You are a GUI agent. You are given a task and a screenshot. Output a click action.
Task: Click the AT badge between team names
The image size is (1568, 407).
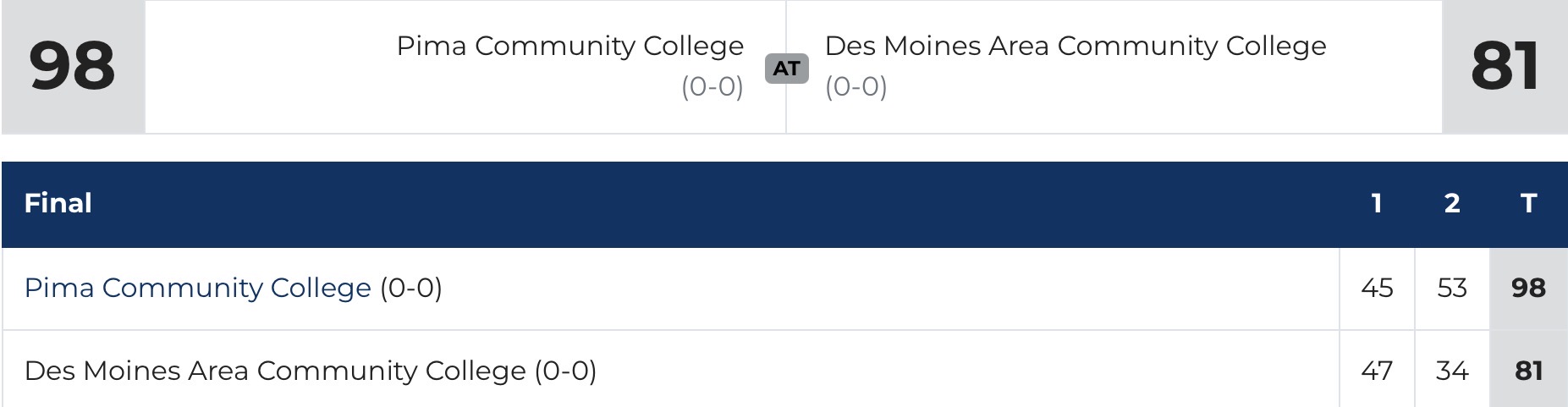(x=786, y=69)
